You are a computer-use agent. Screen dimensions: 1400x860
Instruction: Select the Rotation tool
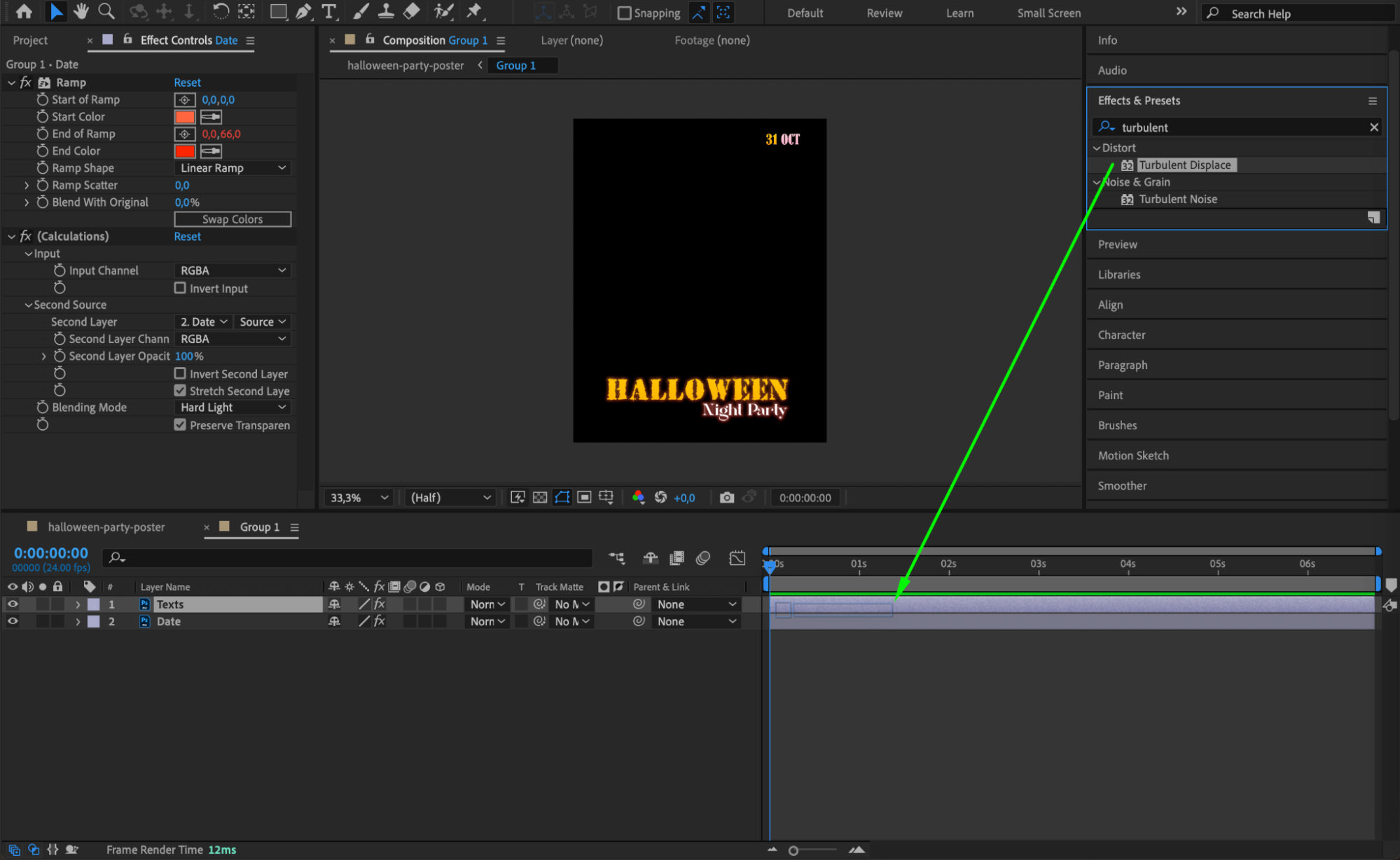pyautogui.click(x=220, y=11)
